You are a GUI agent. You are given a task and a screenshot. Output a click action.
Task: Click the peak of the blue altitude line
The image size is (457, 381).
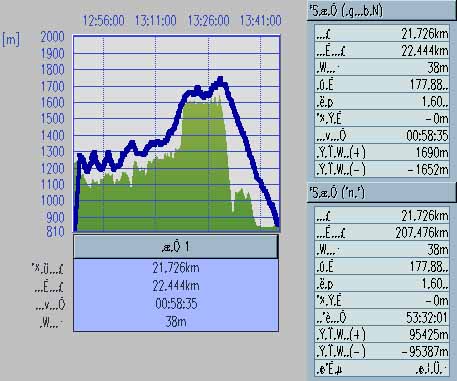pos(220,79)
